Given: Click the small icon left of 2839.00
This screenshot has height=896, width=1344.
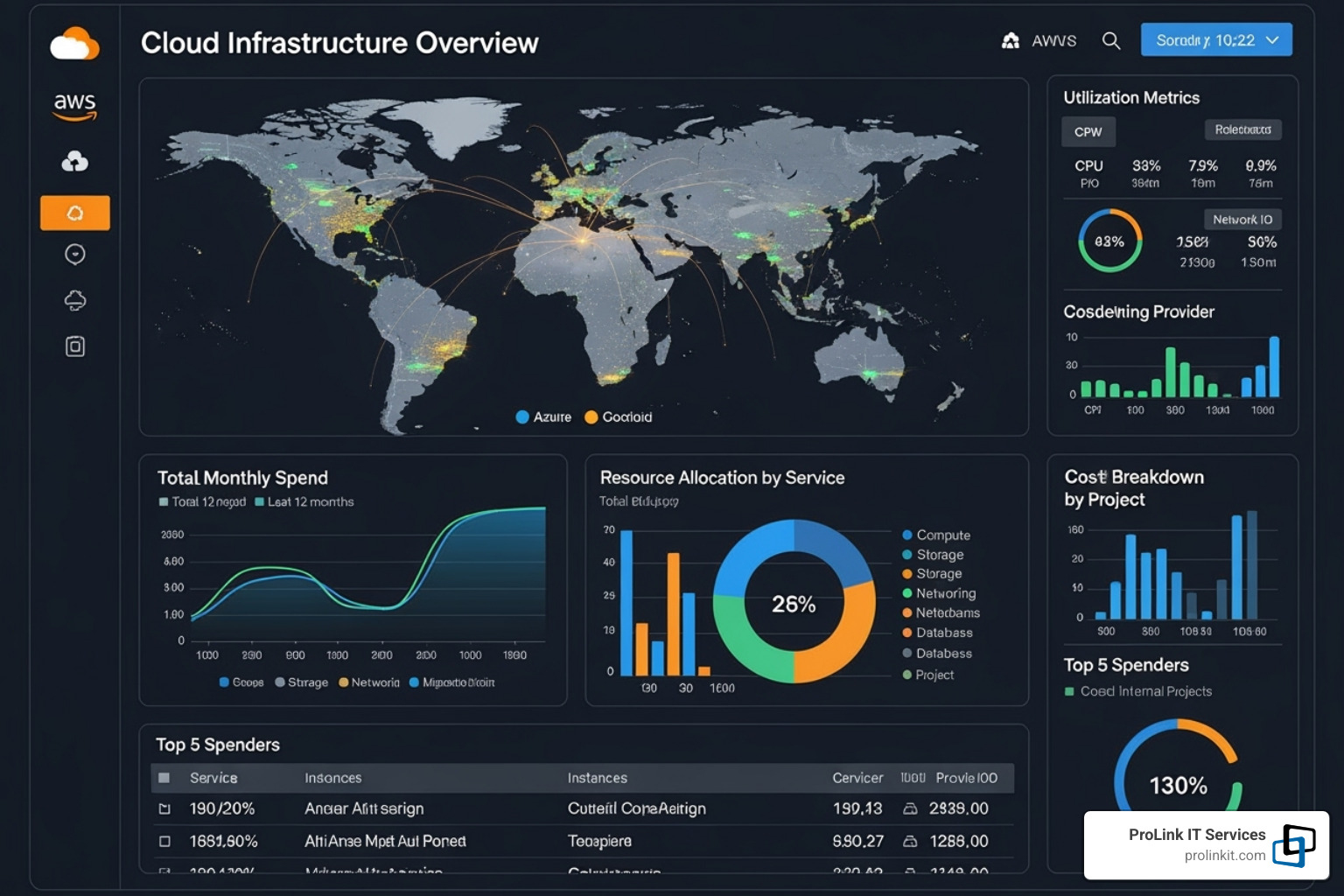Looking at the screenshot, I should click(910, 808).
